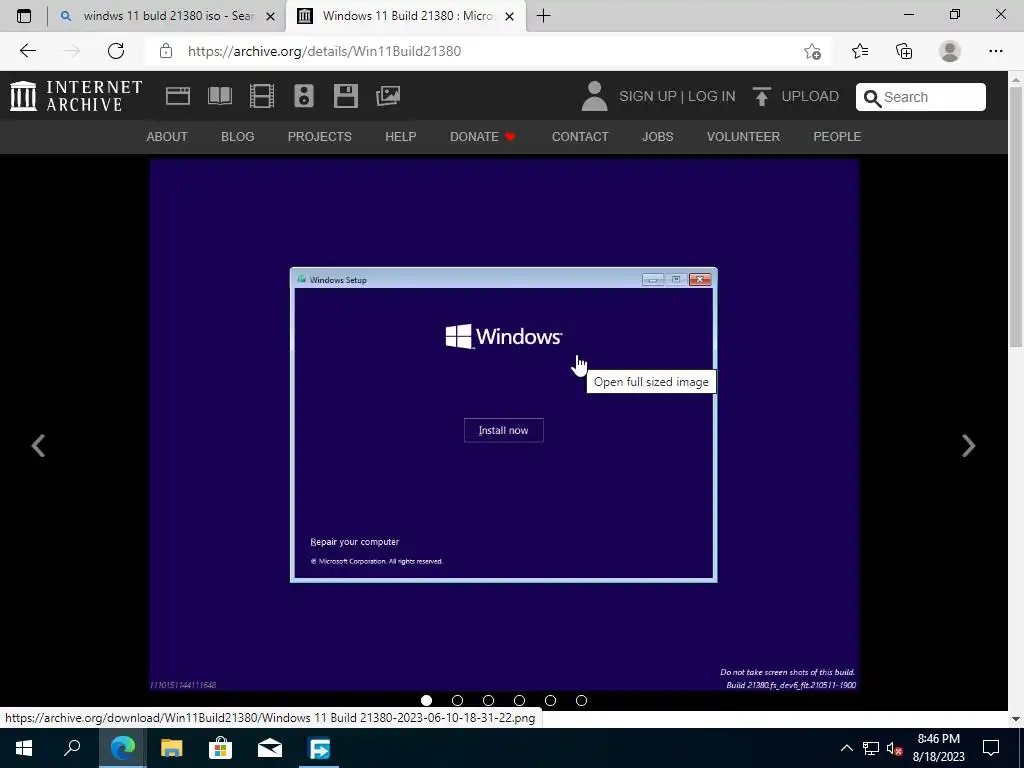The height and width of the screenshot is (768, 1024).
Task: Click the page vertical scrollbar thumb
Action: [x=1016, y=217]
